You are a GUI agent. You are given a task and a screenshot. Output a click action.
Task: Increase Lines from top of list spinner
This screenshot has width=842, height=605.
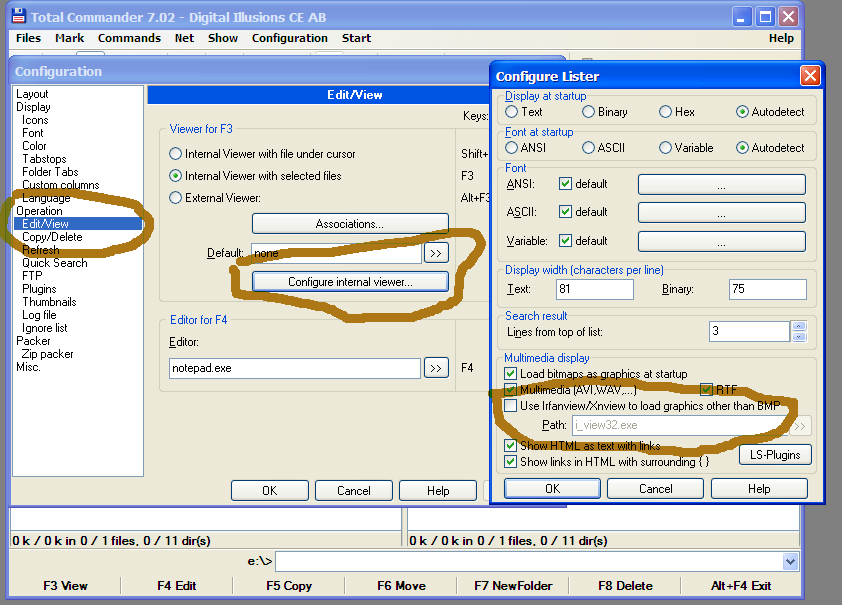(x=799, y=326)
